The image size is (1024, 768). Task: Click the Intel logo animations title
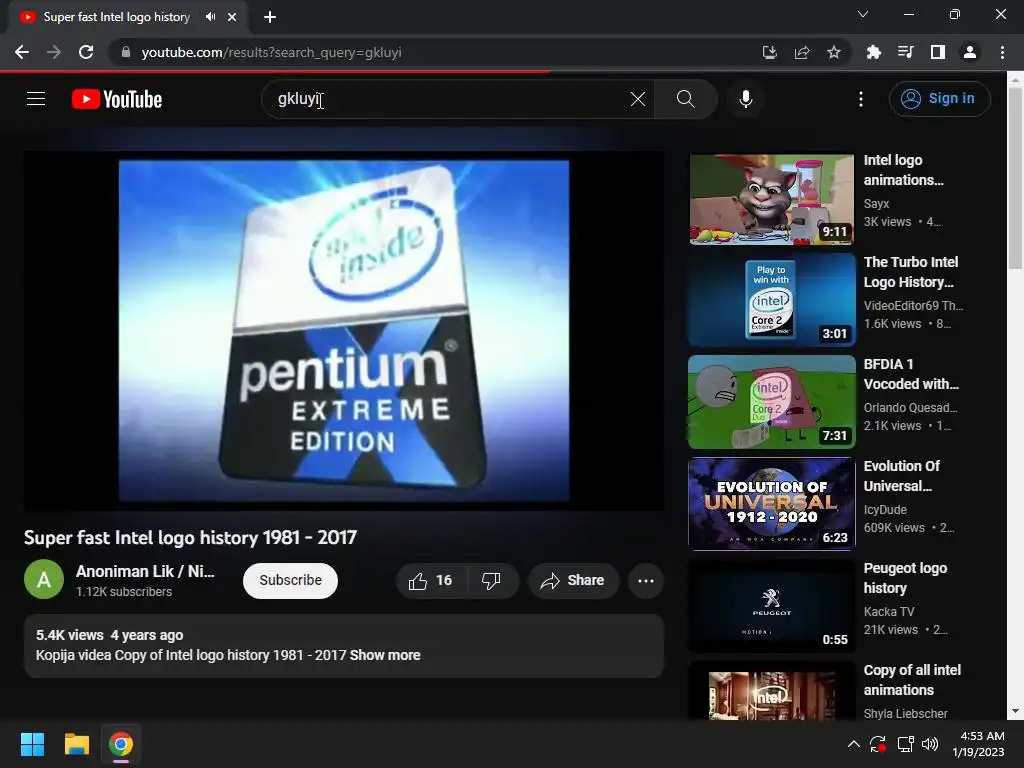click(x=903, y=170)
